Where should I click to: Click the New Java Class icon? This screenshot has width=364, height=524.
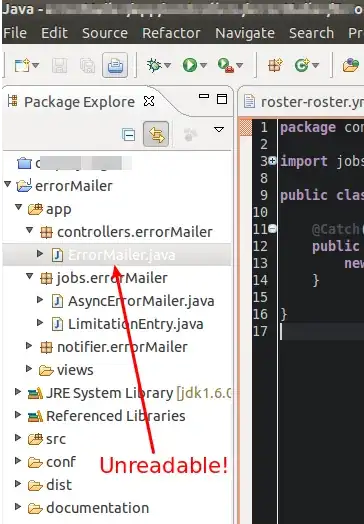[302, 65]
